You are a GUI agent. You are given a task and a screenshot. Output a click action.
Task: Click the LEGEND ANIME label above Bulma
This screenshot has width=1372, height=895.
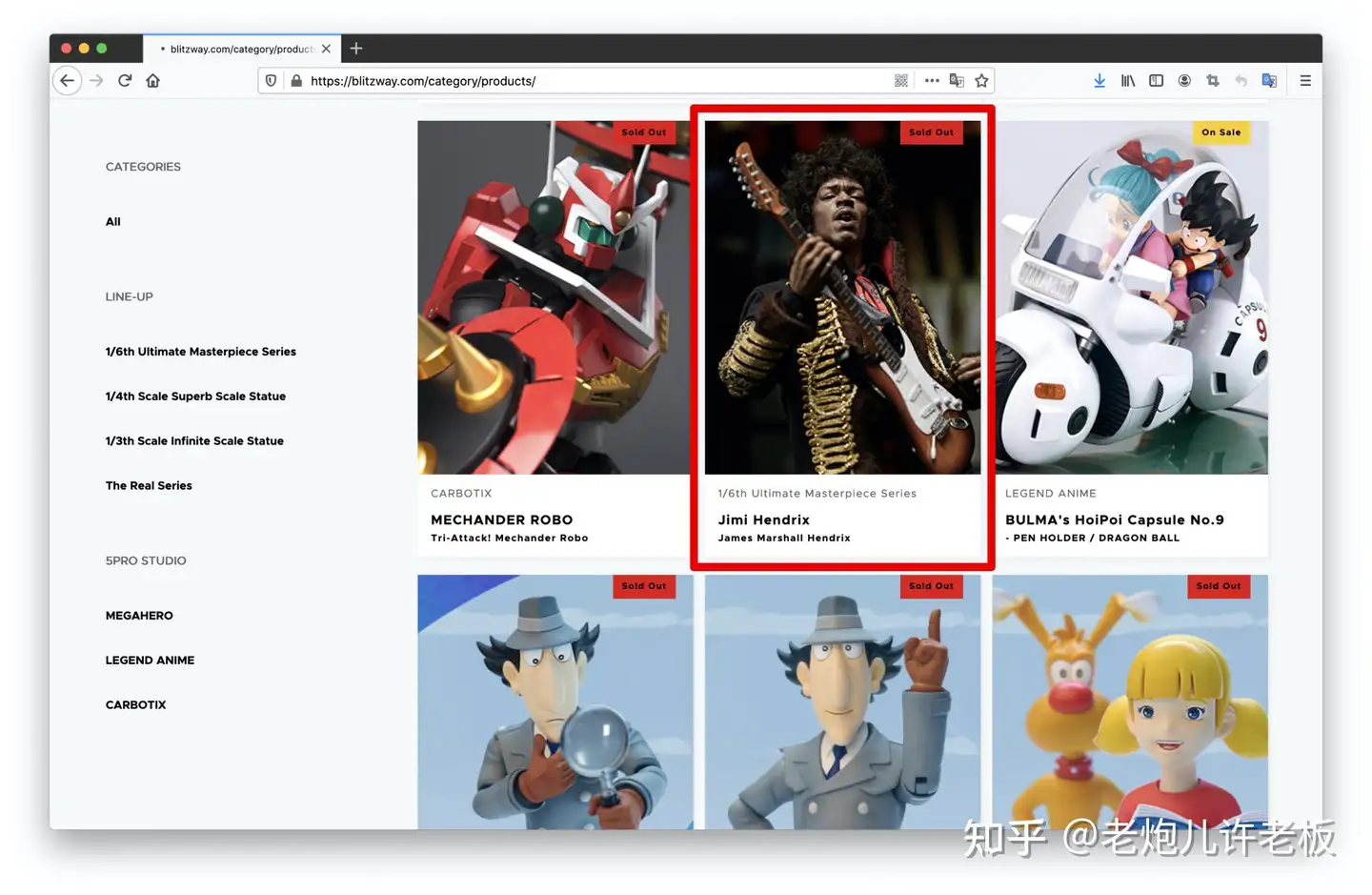click(1051, 494)
